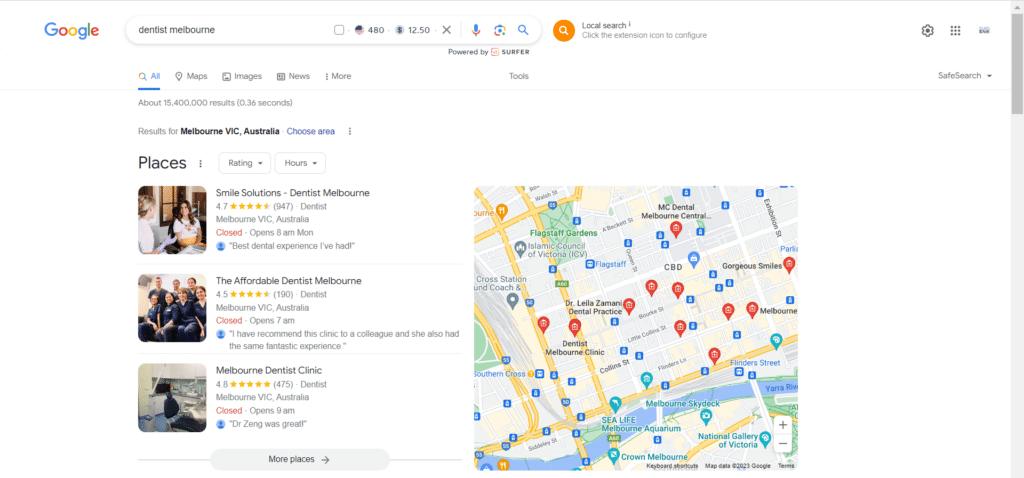1024x478 pixels.
Task: Click the Surfer search volume value 480
Action: pyautogui.click(x=376, y=30)
